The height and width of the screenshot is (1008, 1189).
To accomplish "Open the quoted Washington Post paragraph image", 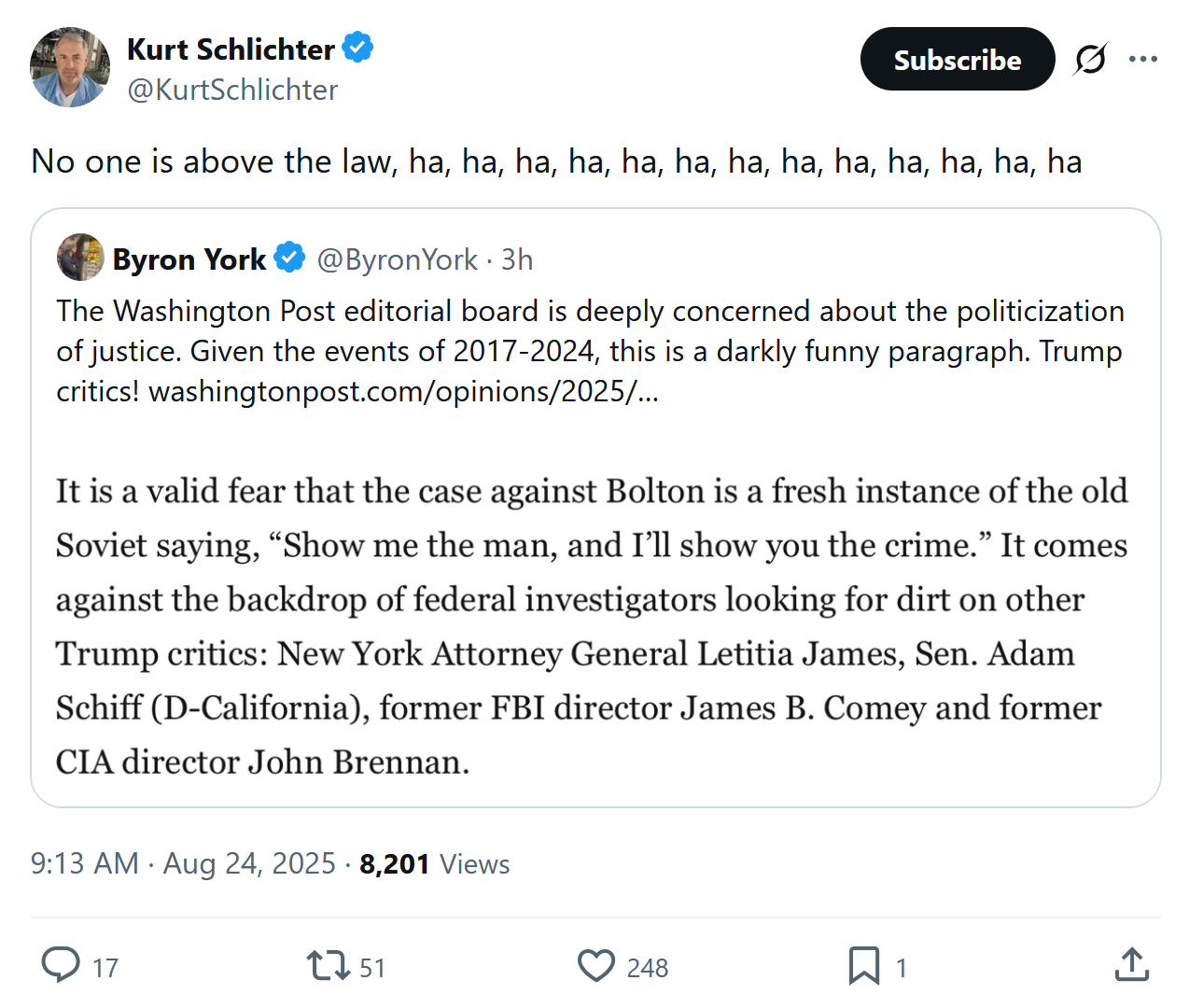I will (594, 625).
